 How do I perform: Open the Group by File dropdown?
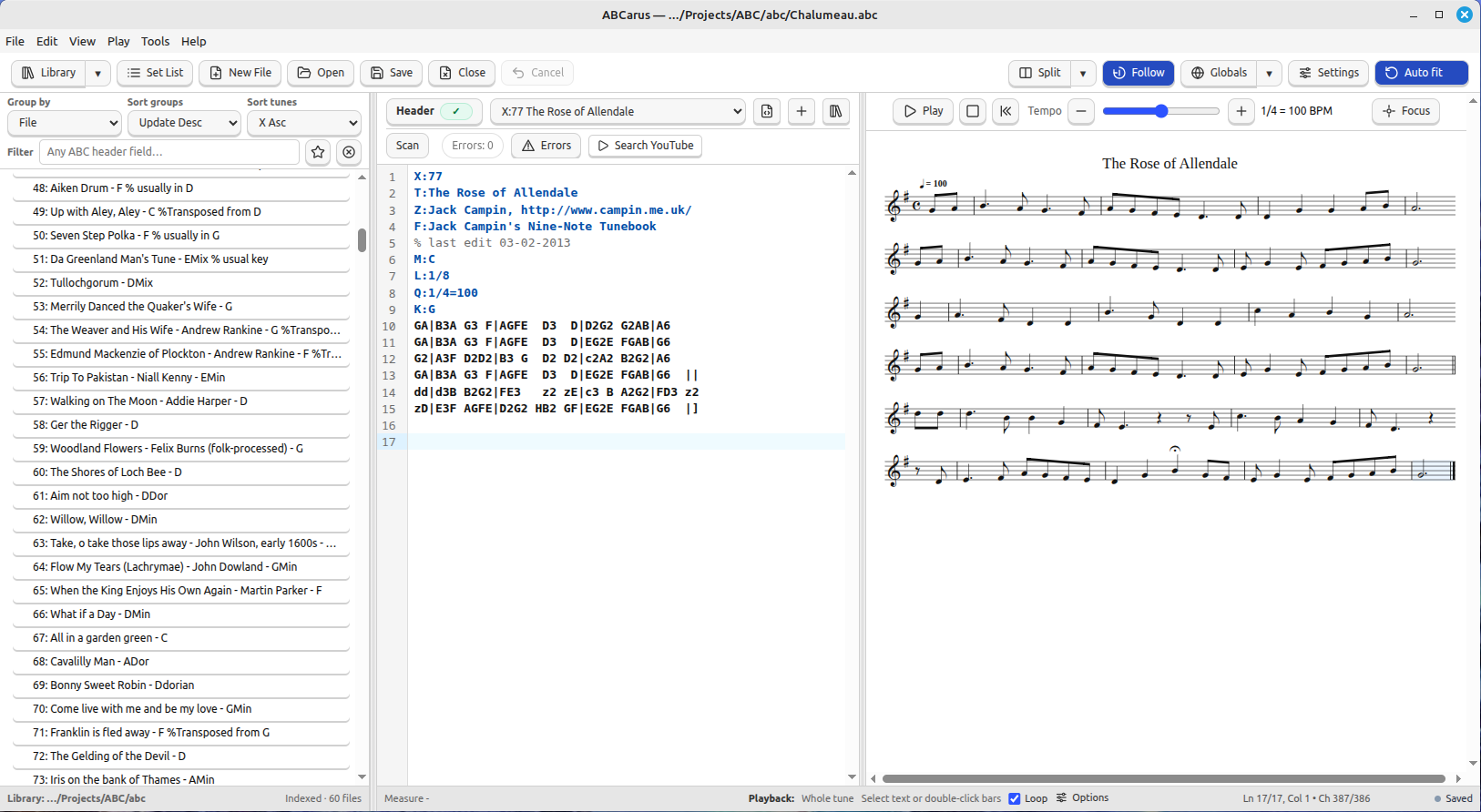coord(65,123)
